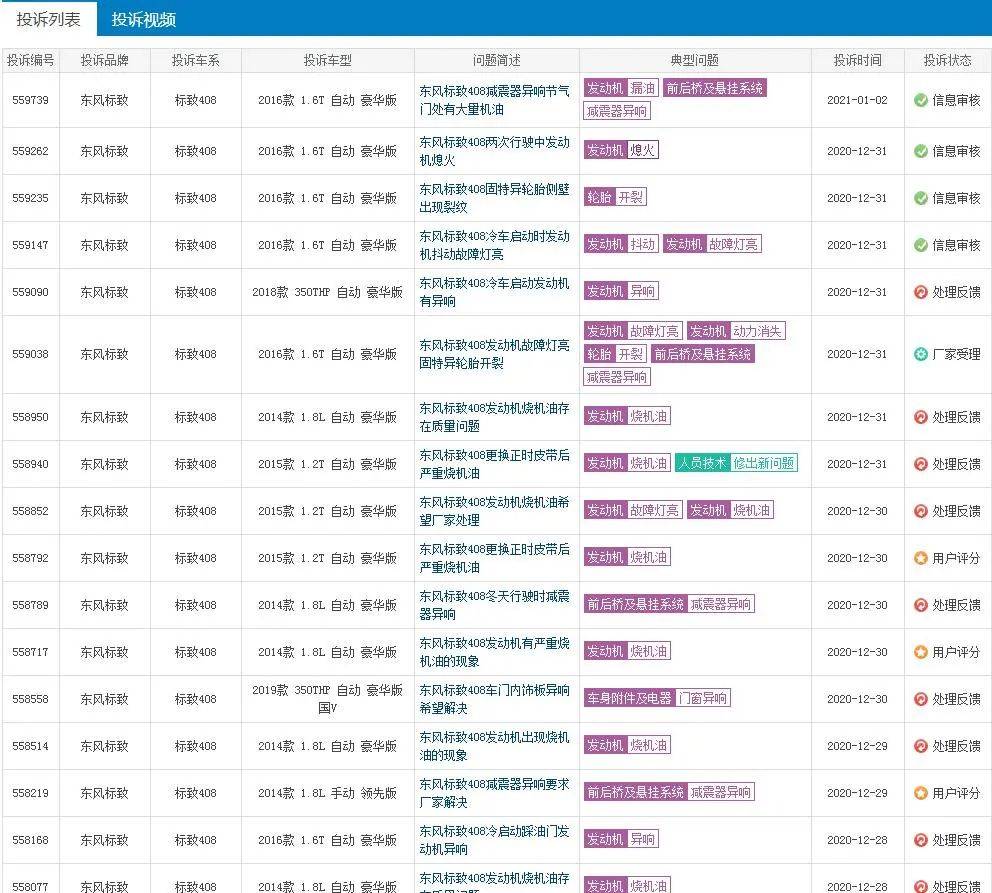Click the red status icon in row 558789
Screen dimensions: 992x893
pyautogui.click(x=921, y=605)
